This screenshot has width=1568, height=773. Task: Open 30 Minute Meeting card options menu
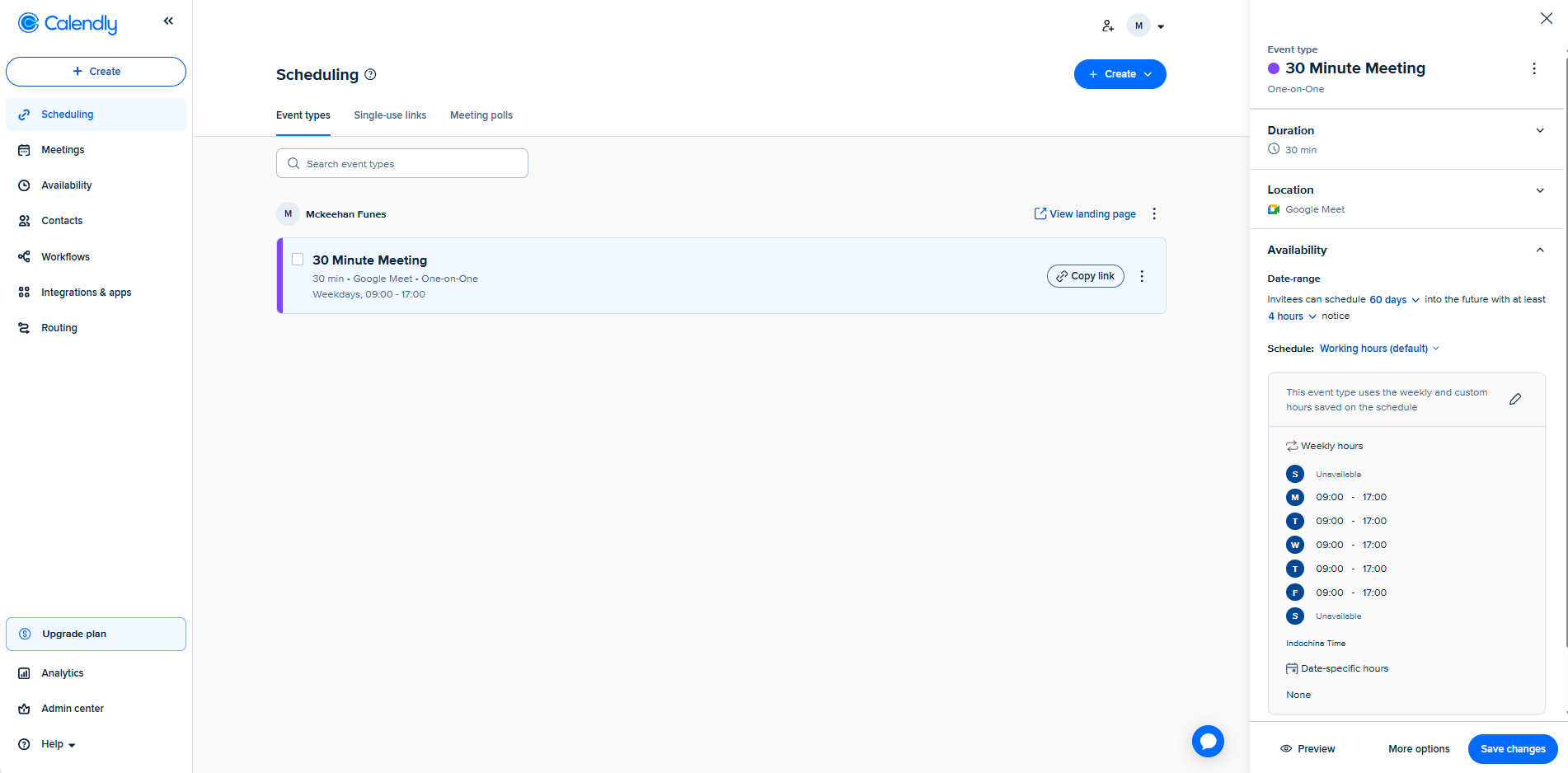(1142, 276)
